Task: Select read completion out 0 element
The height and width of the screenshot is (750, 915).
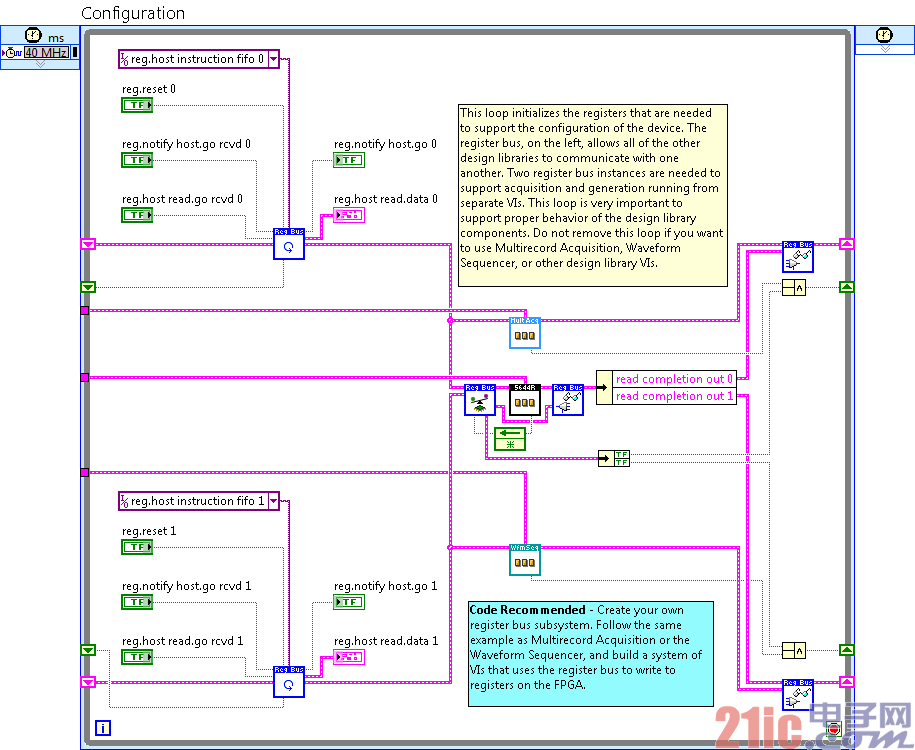Action: coord(674,379)
